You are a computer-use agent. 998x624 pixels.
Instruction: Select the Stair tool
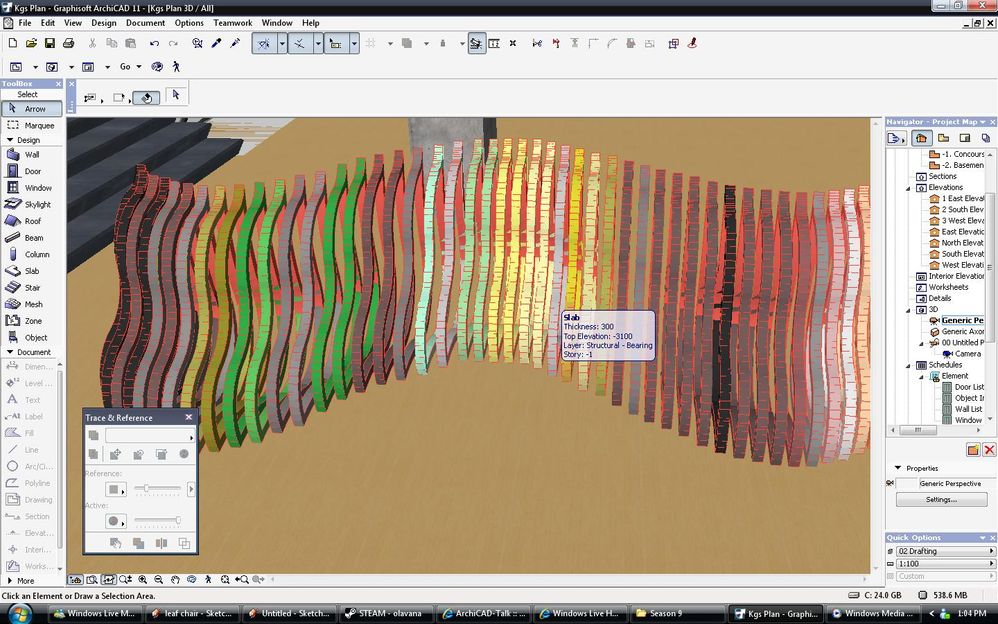point(32,288)
